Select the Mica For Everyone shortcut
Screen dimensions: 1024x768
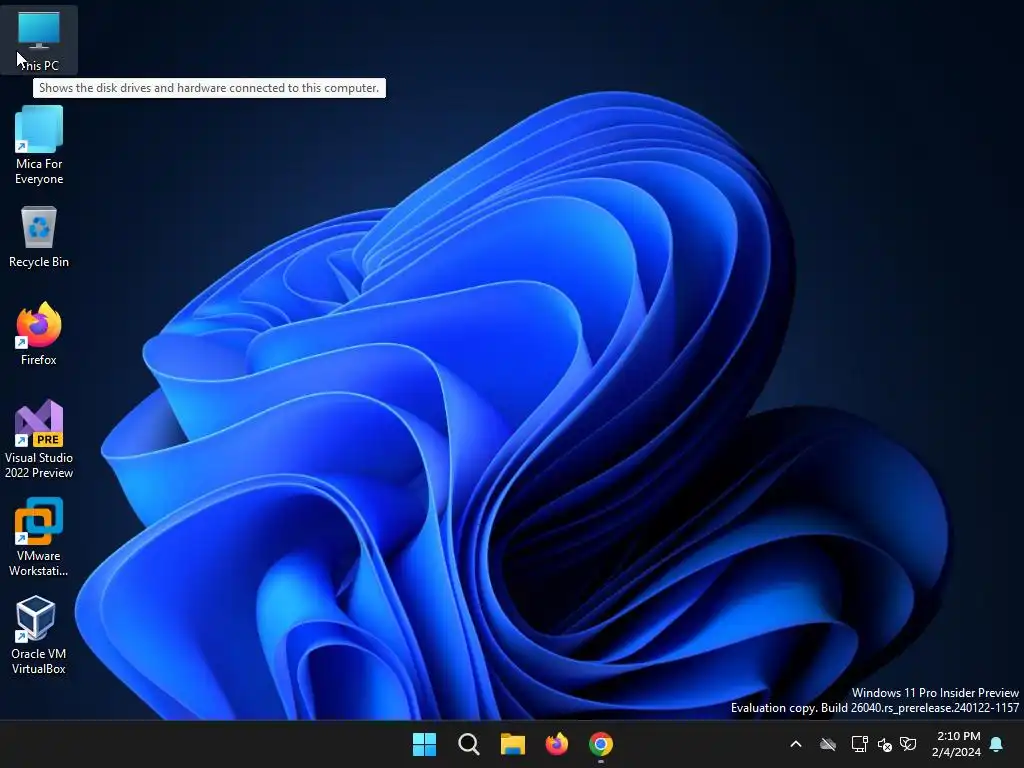point(39,146)
